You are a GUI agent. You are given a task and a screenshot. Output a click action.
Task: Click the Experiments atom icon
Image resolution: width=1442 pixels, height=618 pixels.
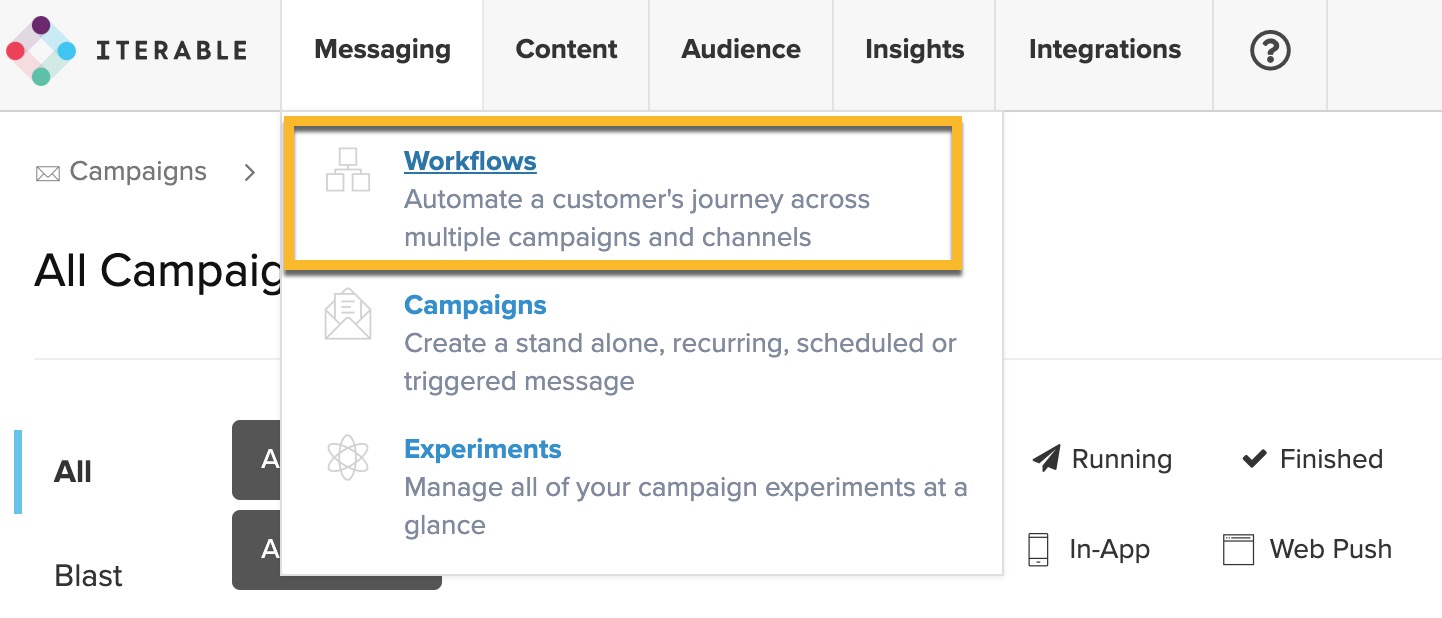point(348,458)
